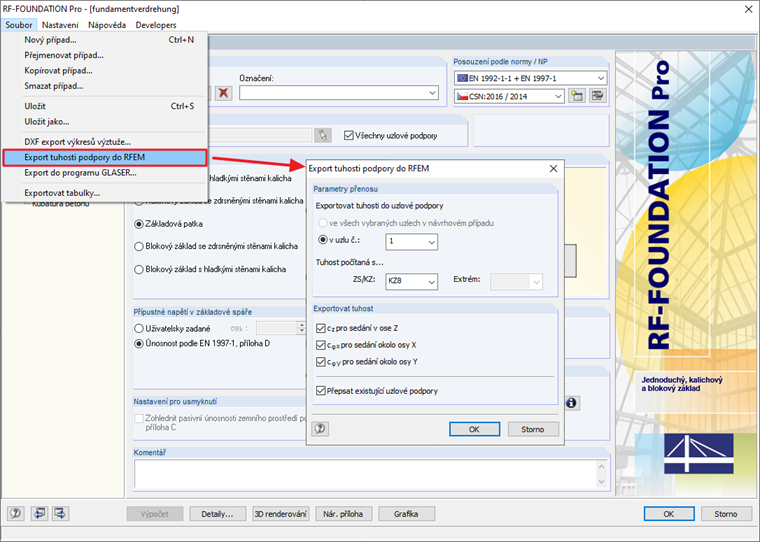Open the ZS/KZ dropdown showing KZ8
The height and width of the screenshot is (542, 760).
pos(412,281)
